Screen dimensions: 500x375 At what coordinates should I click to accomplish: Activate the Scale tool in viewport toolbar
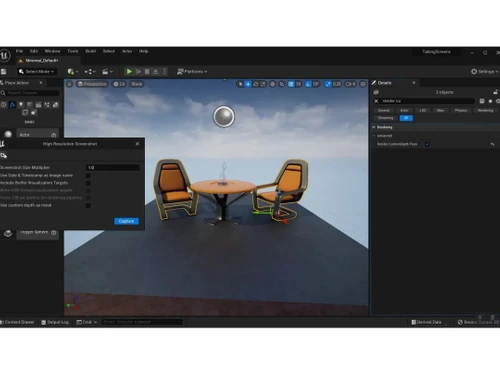point(263,84)
